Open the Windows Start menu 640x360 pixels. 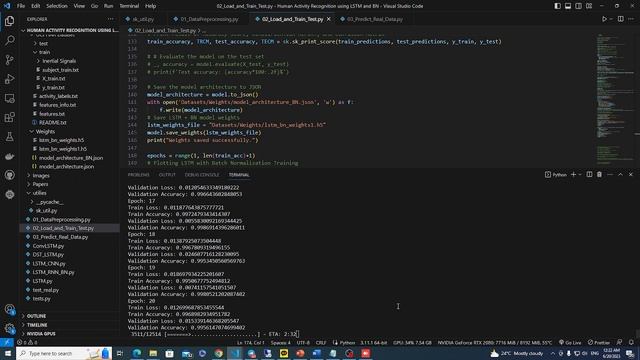[x=8, y=353]
